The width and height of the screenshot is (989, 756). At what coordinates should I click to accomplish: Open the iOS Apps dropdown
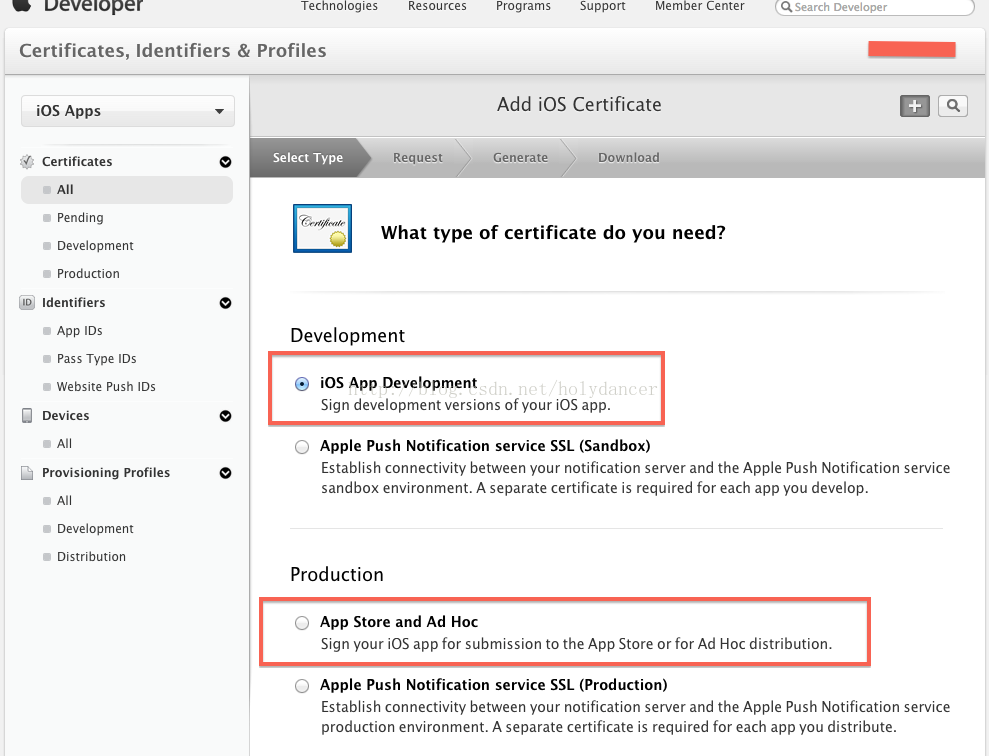coord(128,111)
